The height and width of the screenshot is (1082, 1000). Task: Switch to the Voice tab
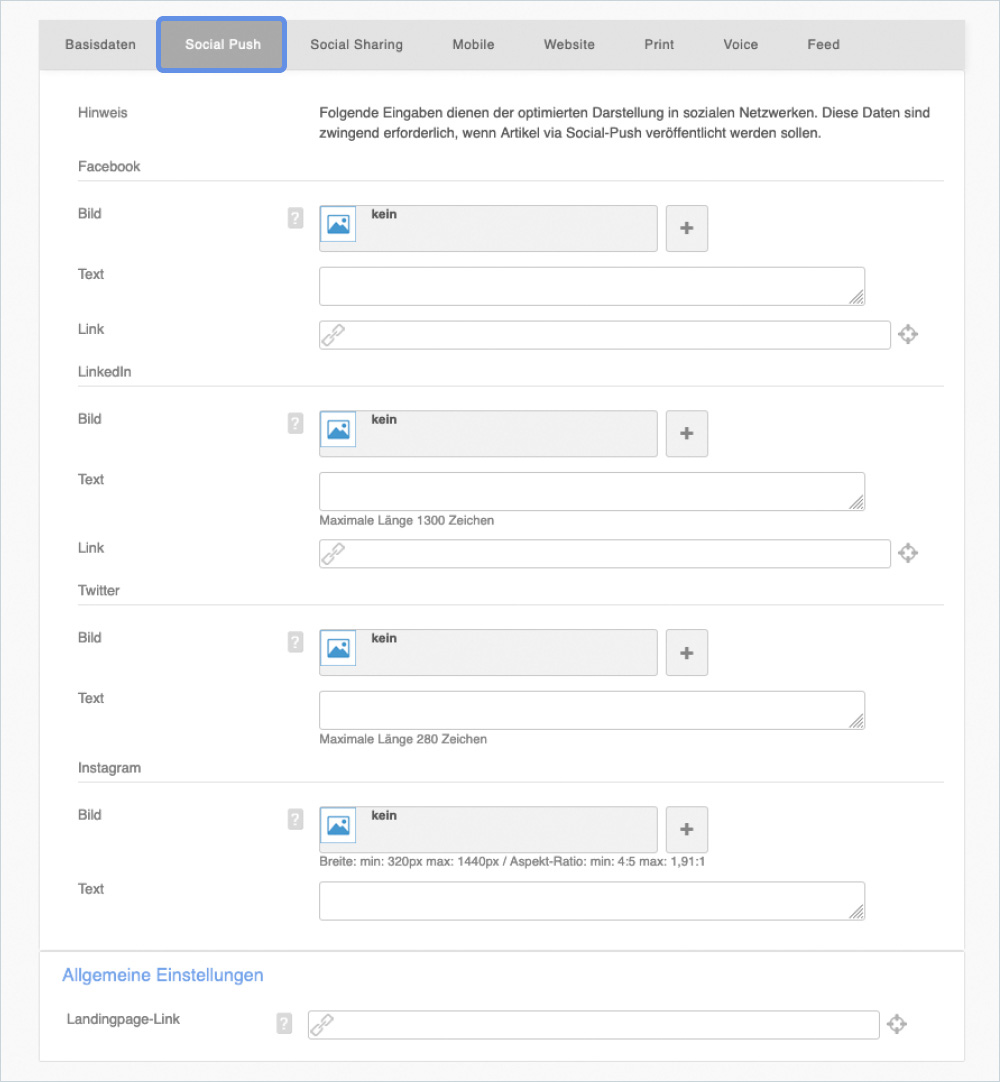click(740, 45)
